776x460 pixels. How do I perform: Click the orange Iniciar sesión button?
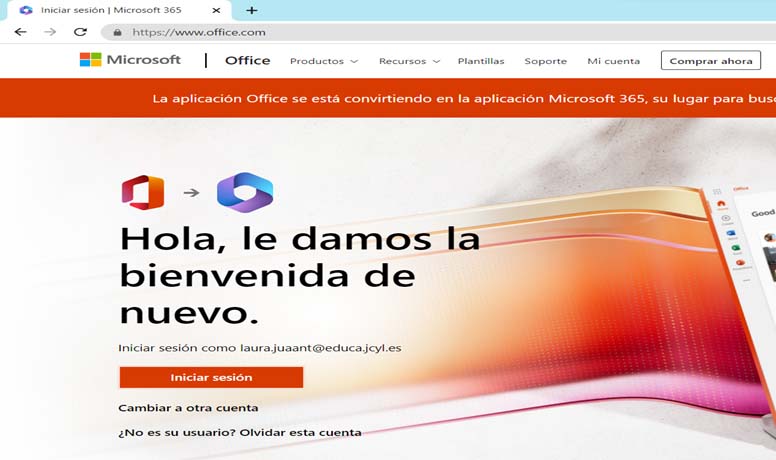pyautogui.click(x=211, y=378)
